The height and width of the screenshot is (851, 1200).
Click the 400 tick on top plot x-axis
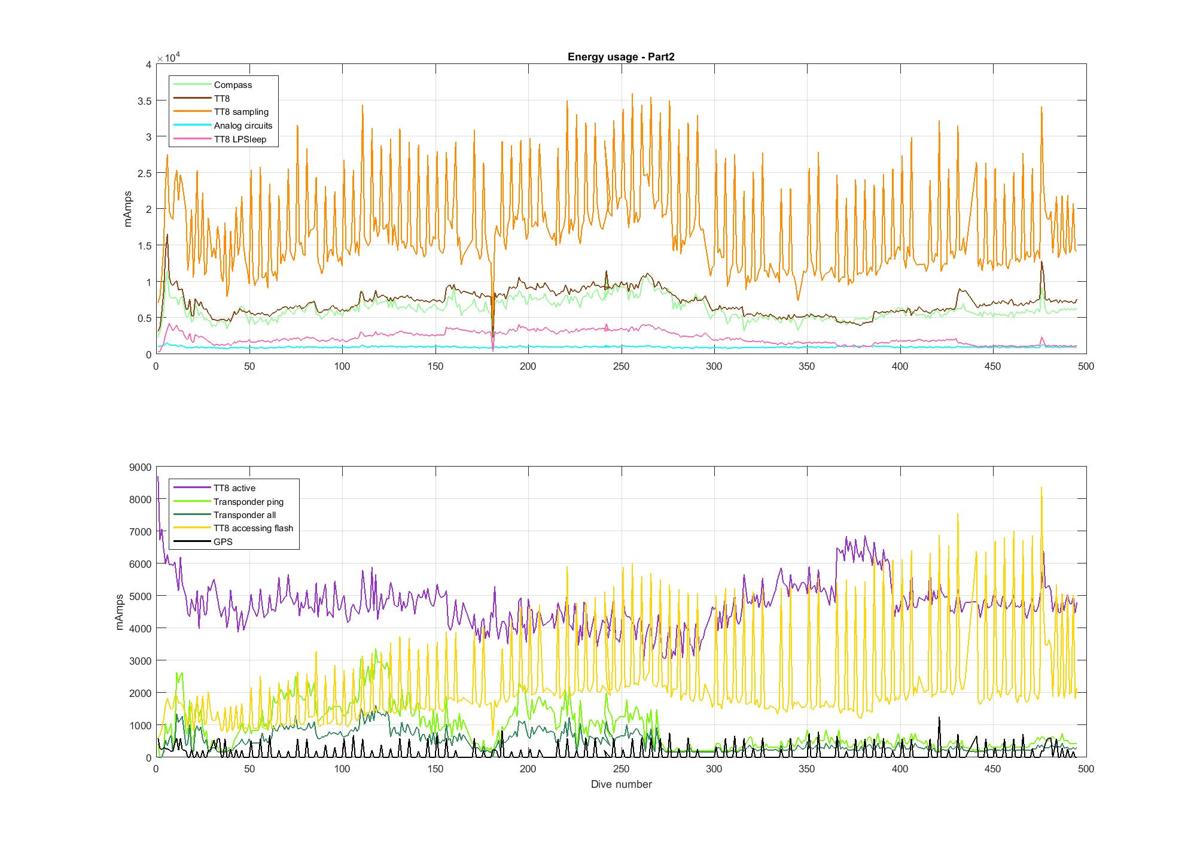point(900,367)
